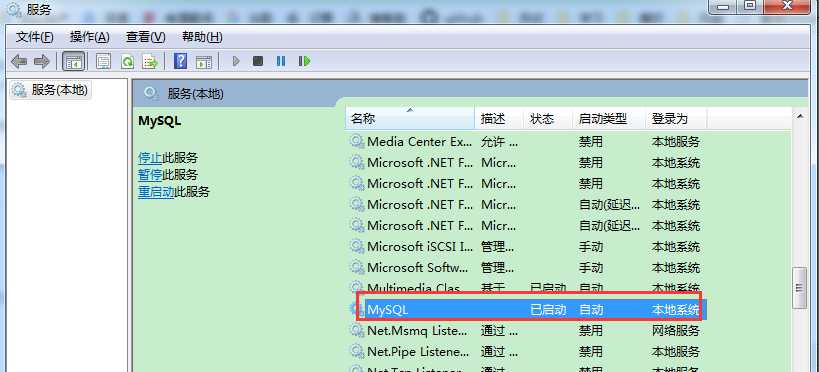Click the scroll-up arrow of services list
Image resolution: width=819 pixels, height=372 pixels.
pos(800,116)
